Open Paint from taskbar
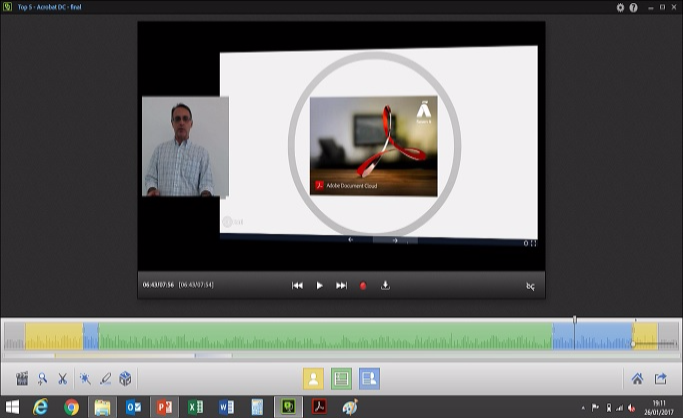This screenshot has width=683, height=418. click(350, 408)
